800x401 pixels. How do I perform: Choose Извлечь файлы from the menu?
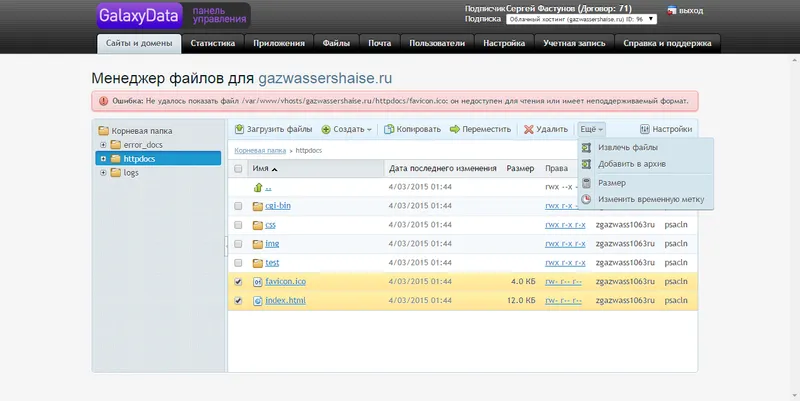click(x=628, y=147)
